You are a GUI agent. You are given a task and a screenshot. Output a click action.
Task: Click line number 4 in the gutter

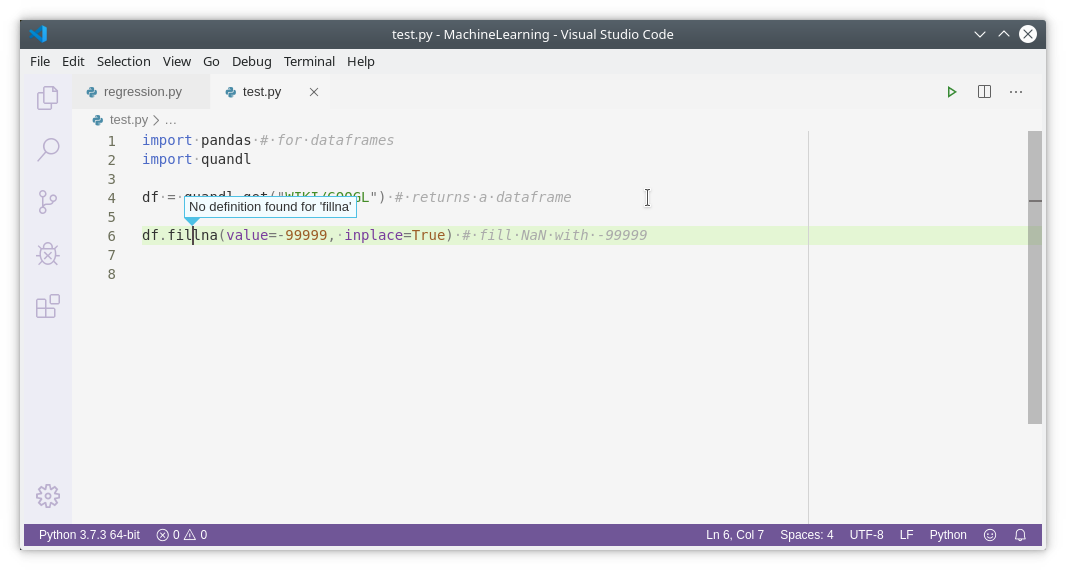coord(111,198)
